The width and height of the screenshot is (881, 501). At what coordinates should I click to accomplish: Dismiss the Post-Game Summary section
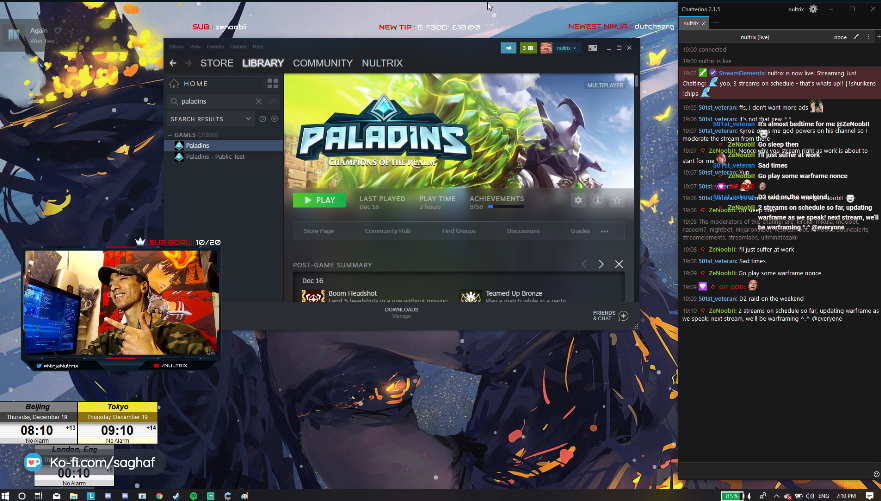pos(619,264)
